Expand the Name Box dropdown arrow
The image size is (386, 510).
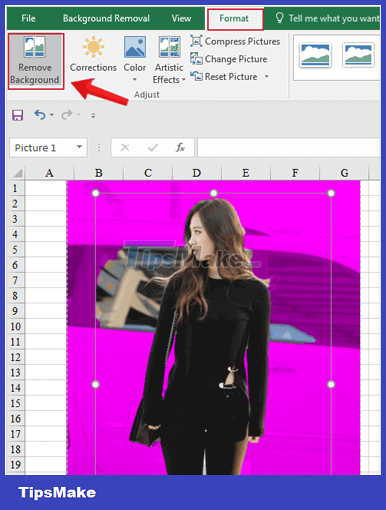[x=79, y=147]
